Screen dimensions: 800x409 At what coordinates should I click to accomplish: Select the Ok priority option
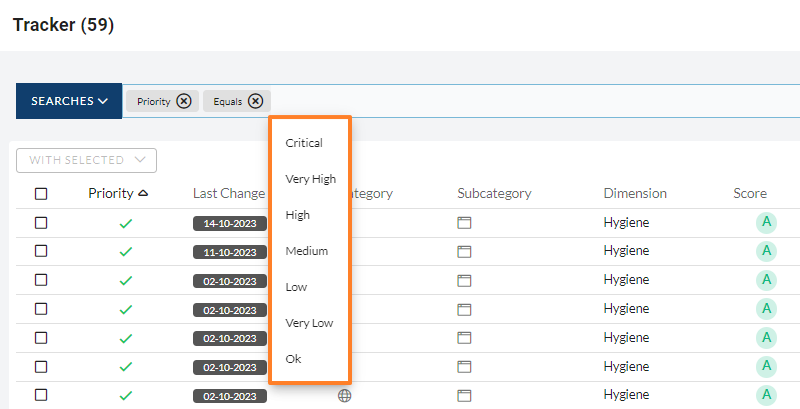[x=293, y=359]
